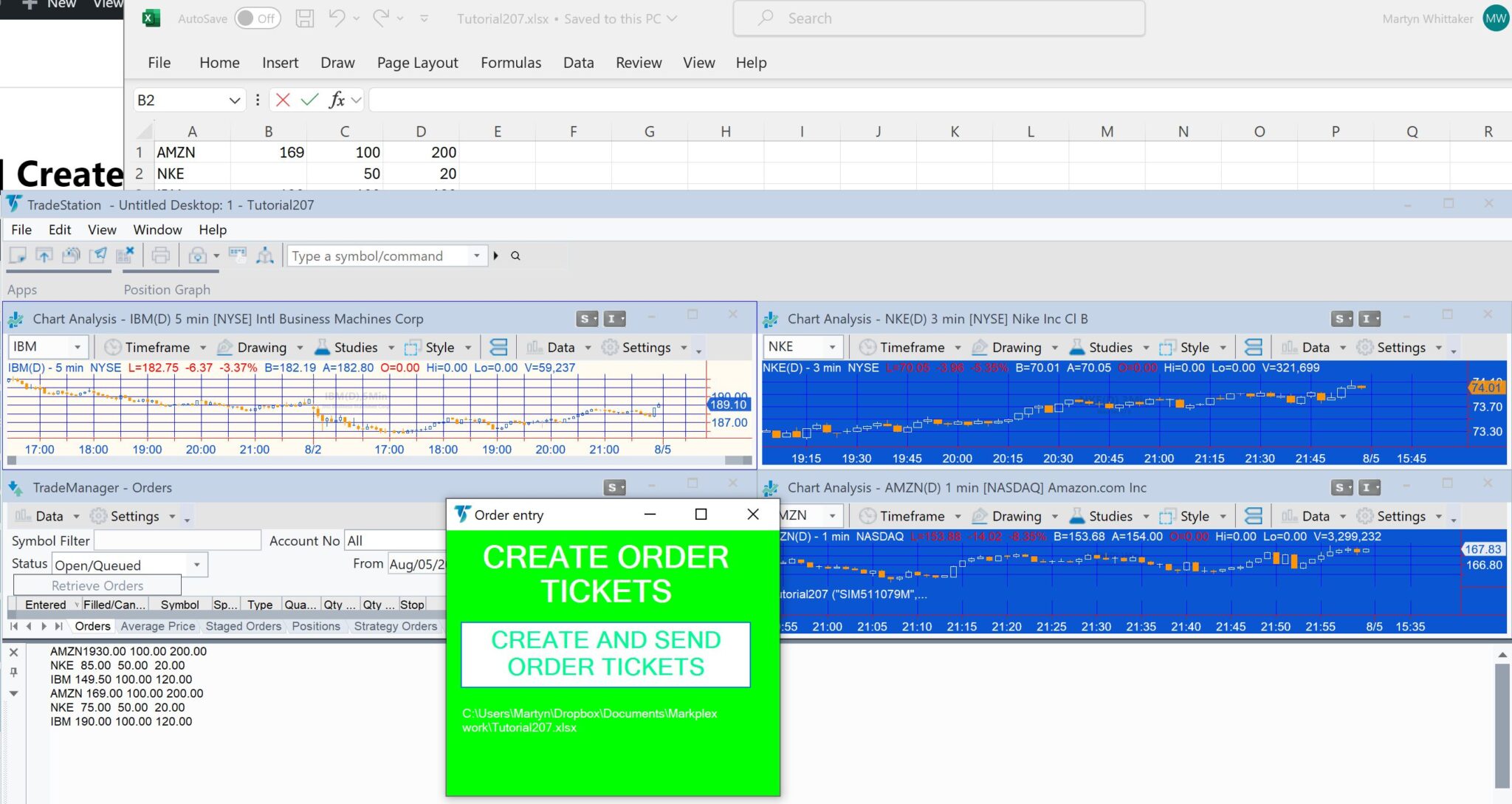Click the Data bar-chart icon on the IBM chart
The image size is (1512, 804).
(533, 347)
